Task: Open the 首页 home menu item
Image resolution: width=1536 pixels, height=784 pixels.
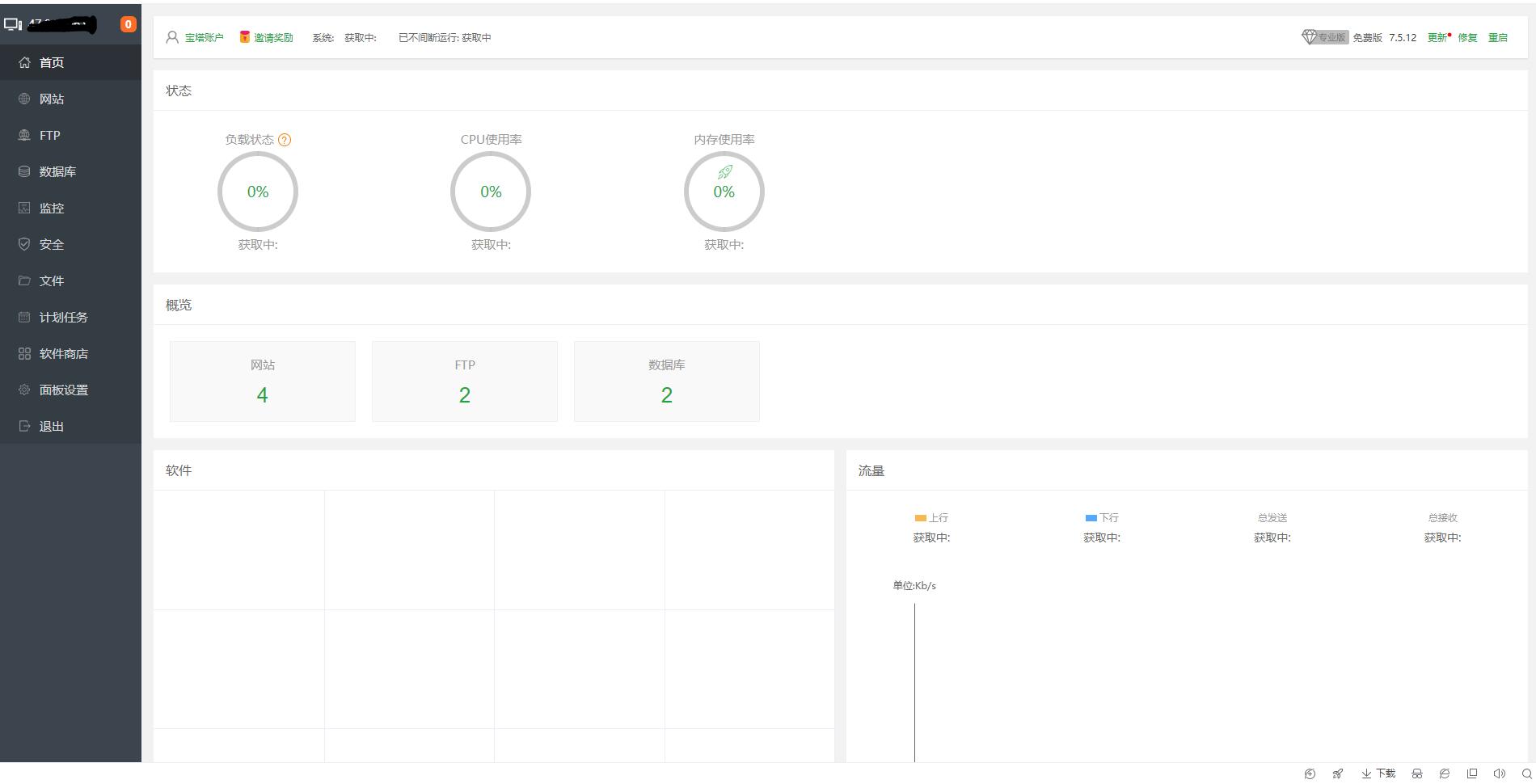Action: [70, 62]
